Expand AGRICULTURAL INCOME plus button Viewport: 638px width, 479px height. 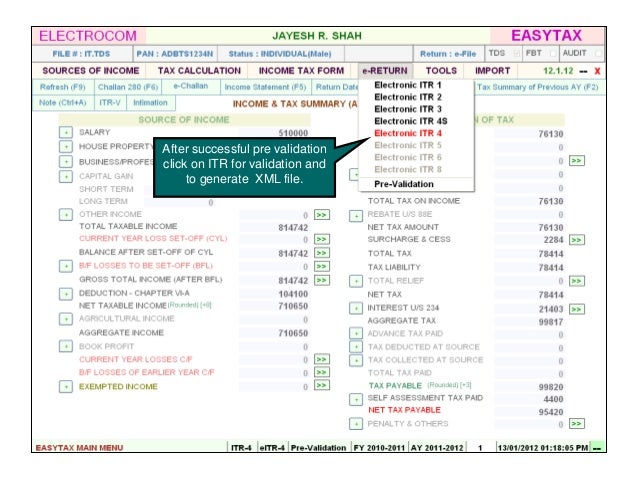click(66, 319)
